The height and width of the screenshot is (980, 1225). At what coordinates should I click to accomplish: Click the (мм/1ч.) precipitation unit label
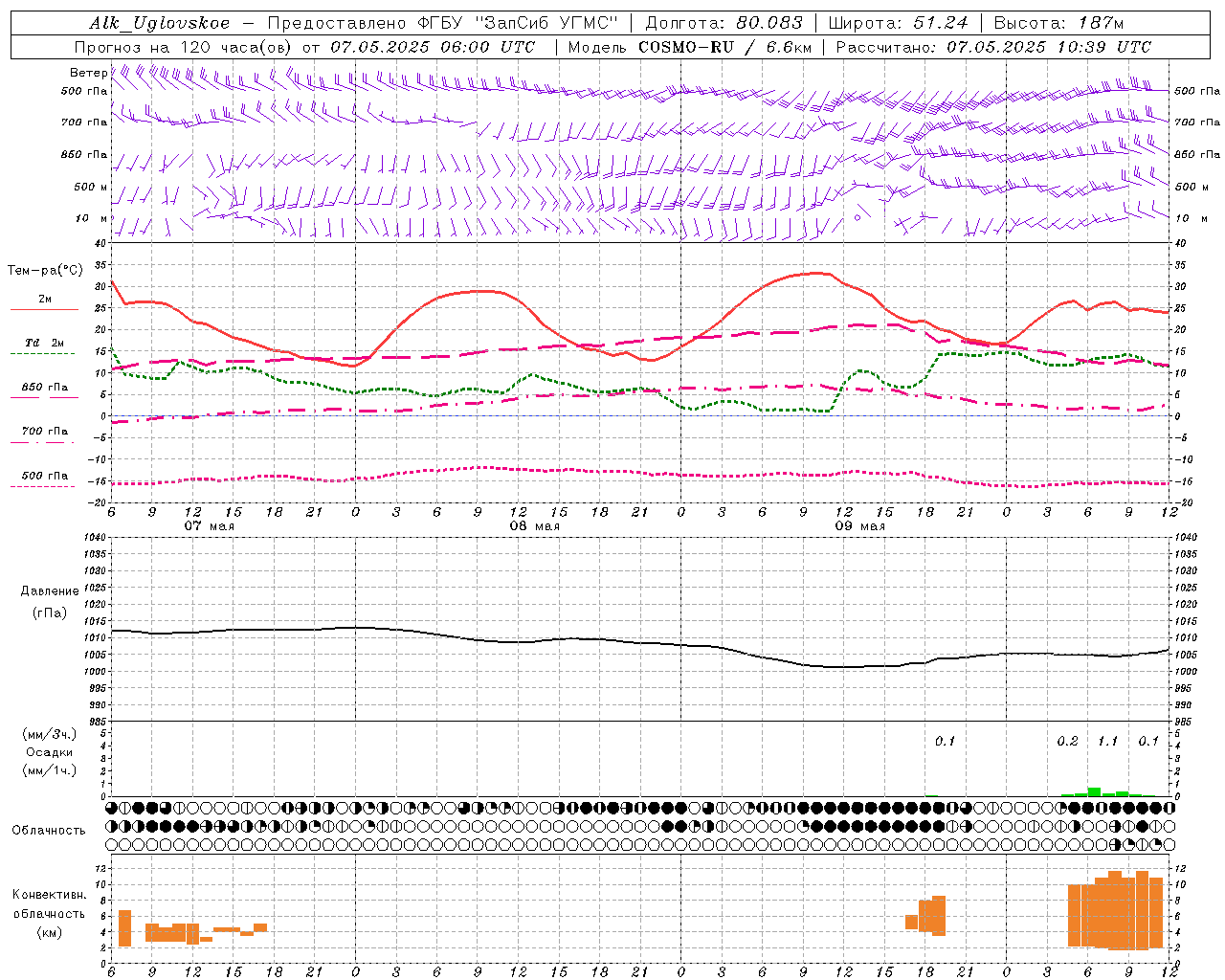coord(50,770)
